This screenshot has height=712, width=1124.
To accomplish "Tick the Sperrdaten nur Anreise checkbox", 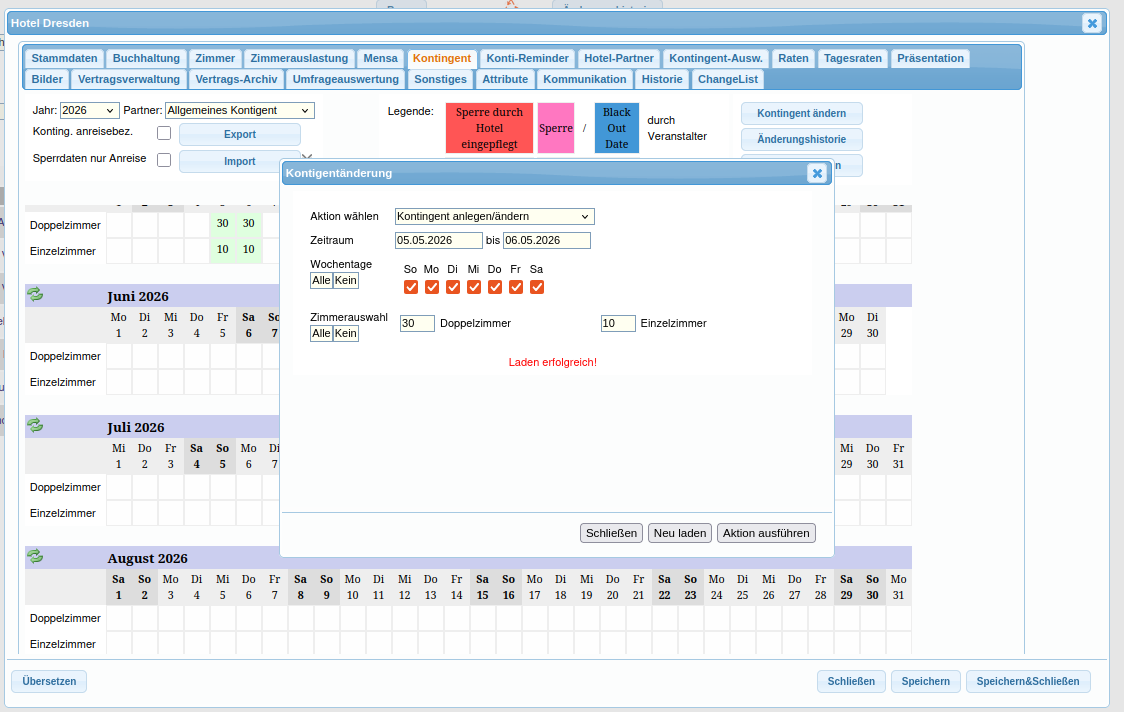I will [164, 159].
